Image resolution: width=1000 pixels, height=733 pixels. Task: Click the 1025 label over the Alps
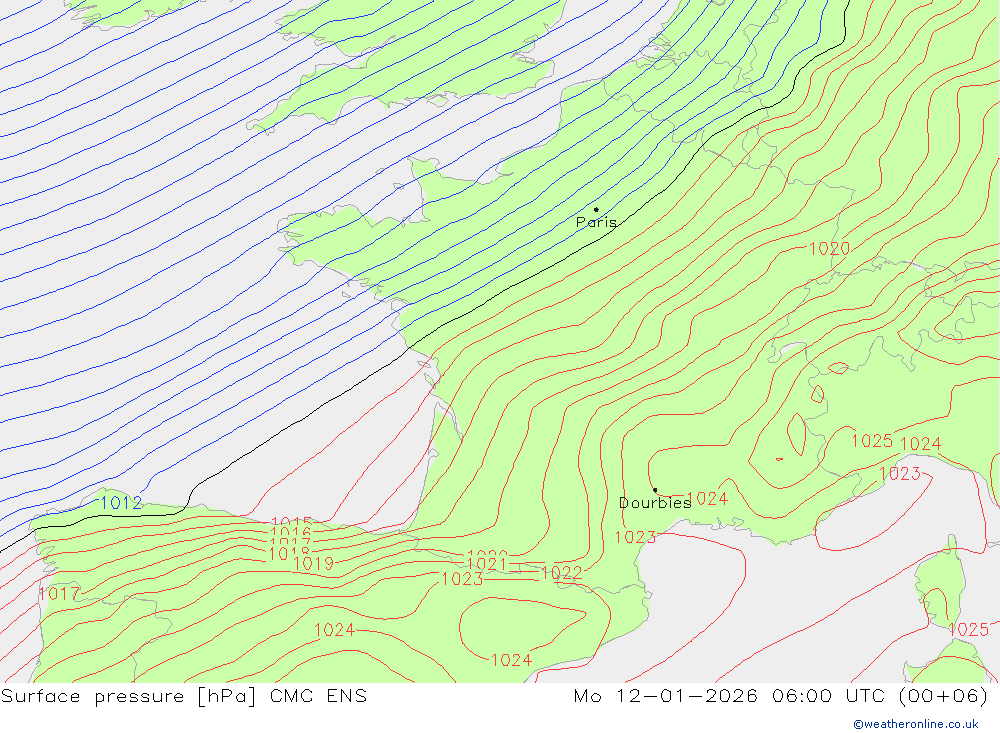872,441
